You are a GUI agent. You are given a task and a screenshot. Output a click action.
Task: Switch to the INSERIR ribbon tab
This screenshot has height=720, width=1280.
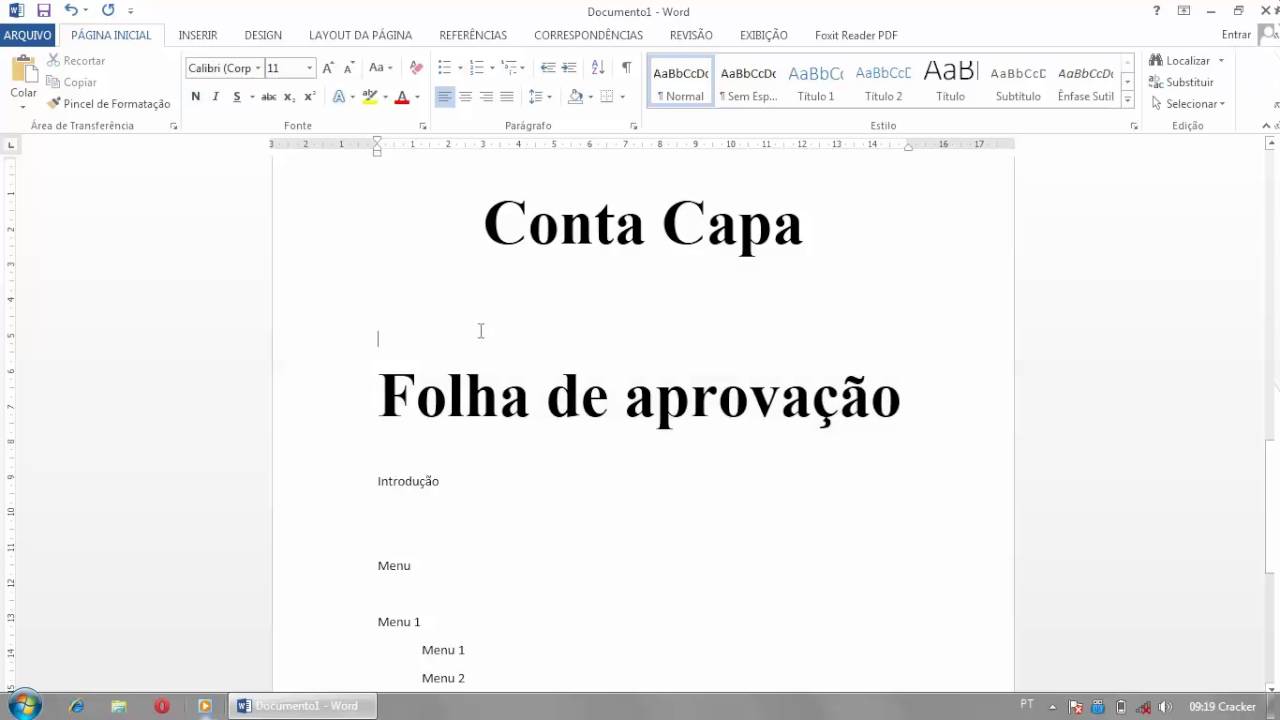(x=197, y=35)
